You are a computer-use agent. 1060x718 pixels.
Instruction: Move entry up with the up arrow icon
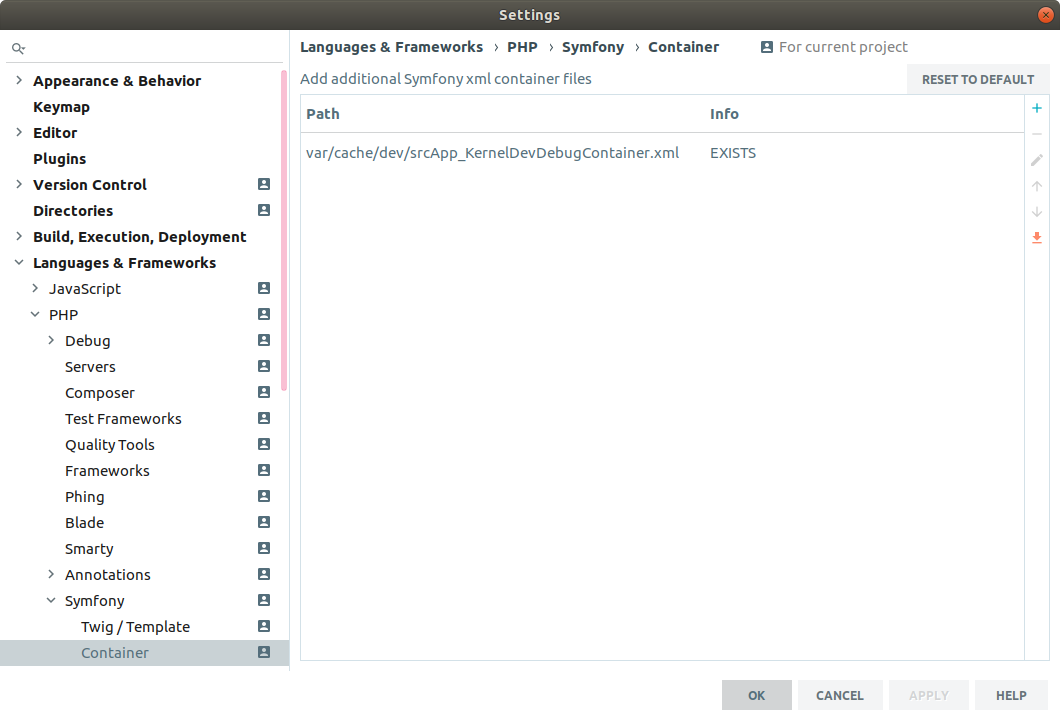[x=1036, y=186]
